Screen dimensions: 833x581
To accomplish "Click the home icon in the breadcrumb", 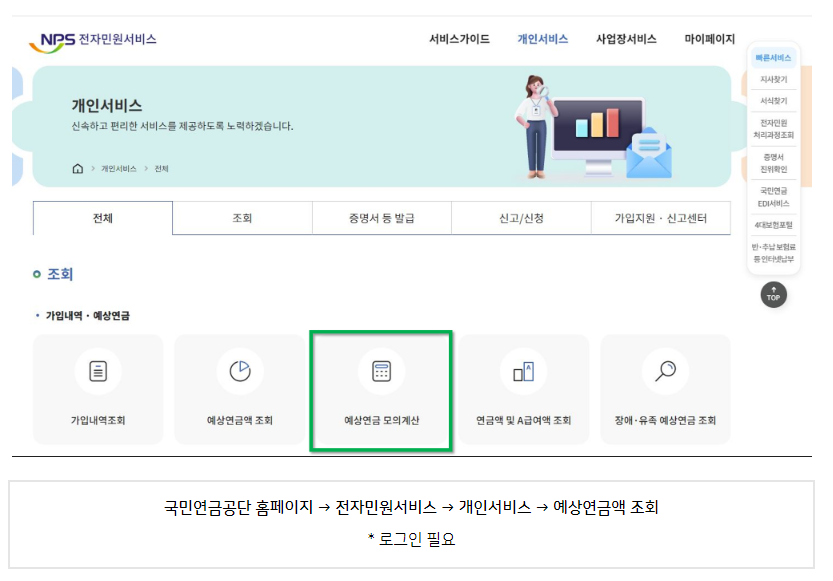I will (x=76, y=169).
